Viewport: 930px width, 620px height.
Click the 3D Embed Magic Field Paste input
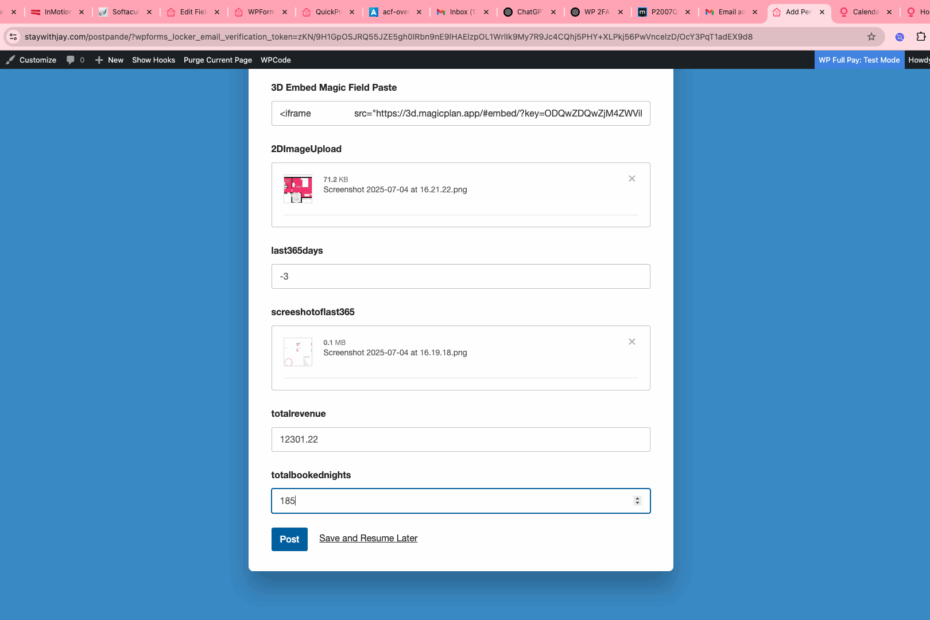(x=460, y=113)
